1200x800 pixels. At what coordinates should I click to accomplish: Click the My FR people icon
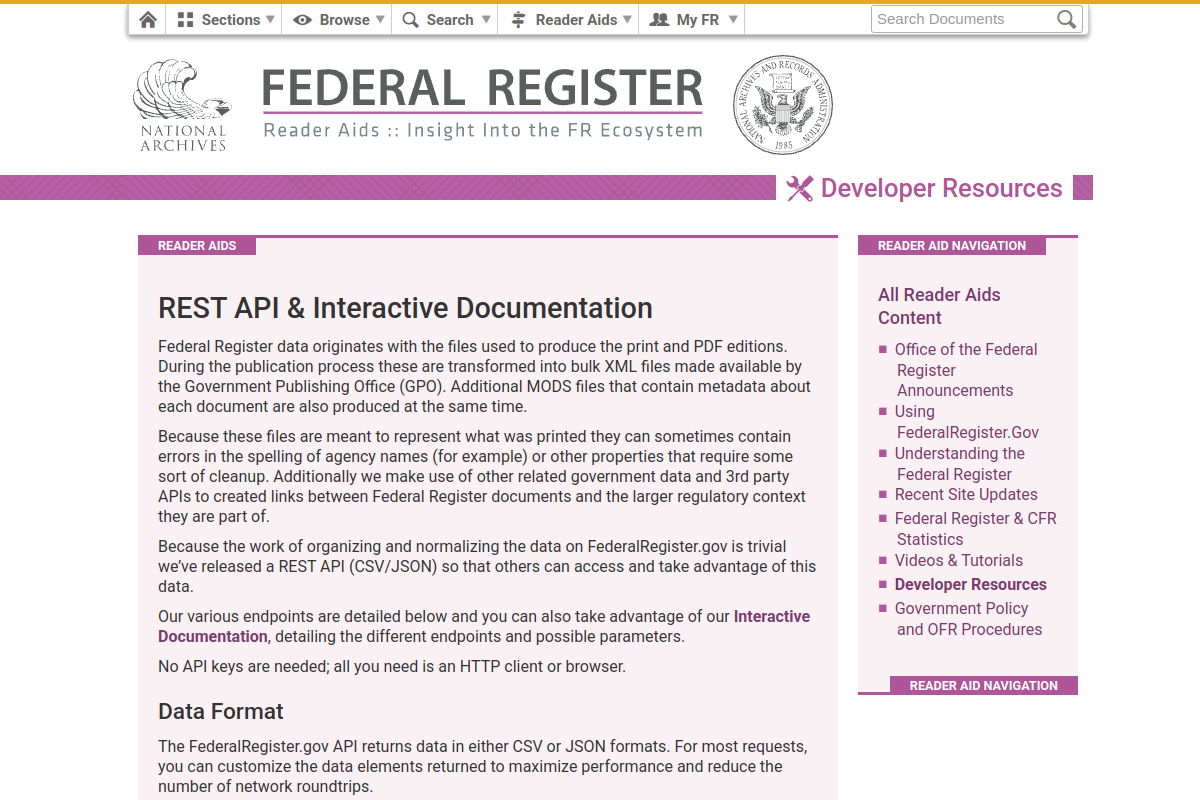click(659, 19)
